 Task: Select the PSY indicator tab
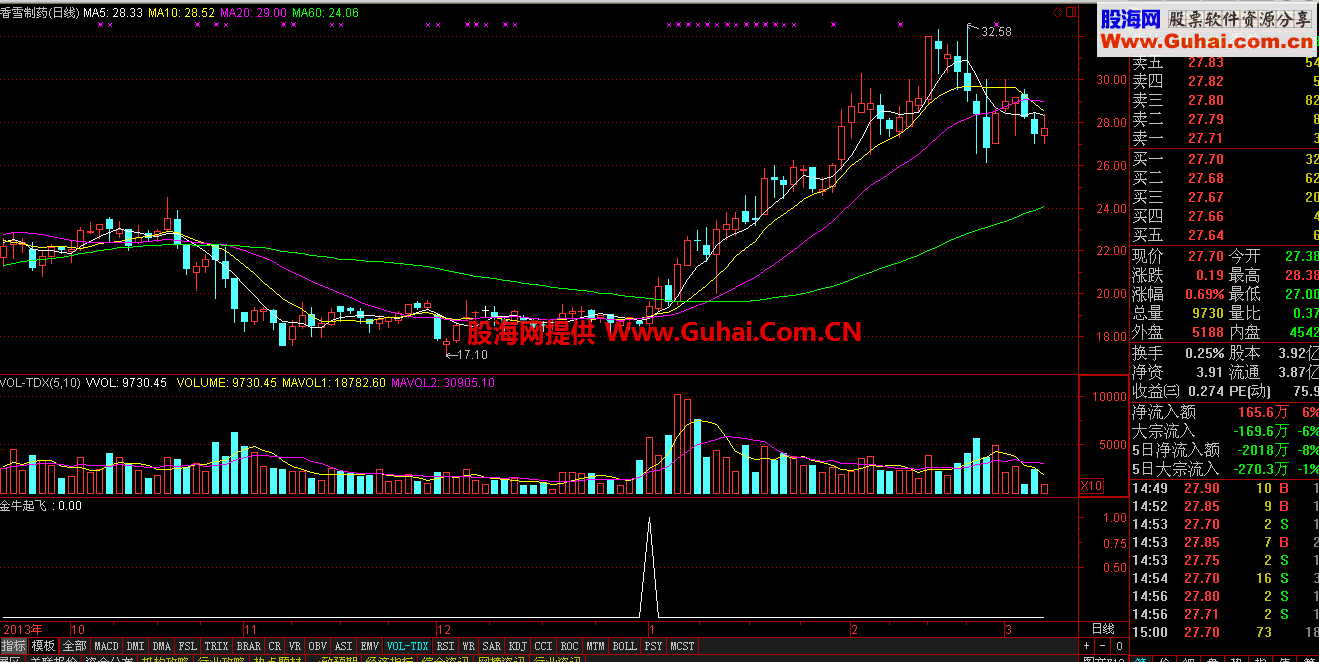coord(653,646)
